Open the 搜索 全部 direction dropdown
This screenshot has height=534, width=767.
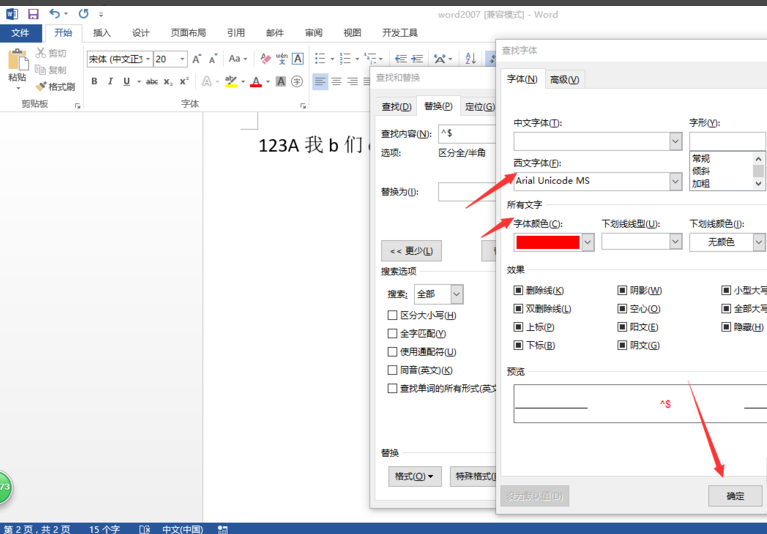pyautogui.click(x=456, y=294)
